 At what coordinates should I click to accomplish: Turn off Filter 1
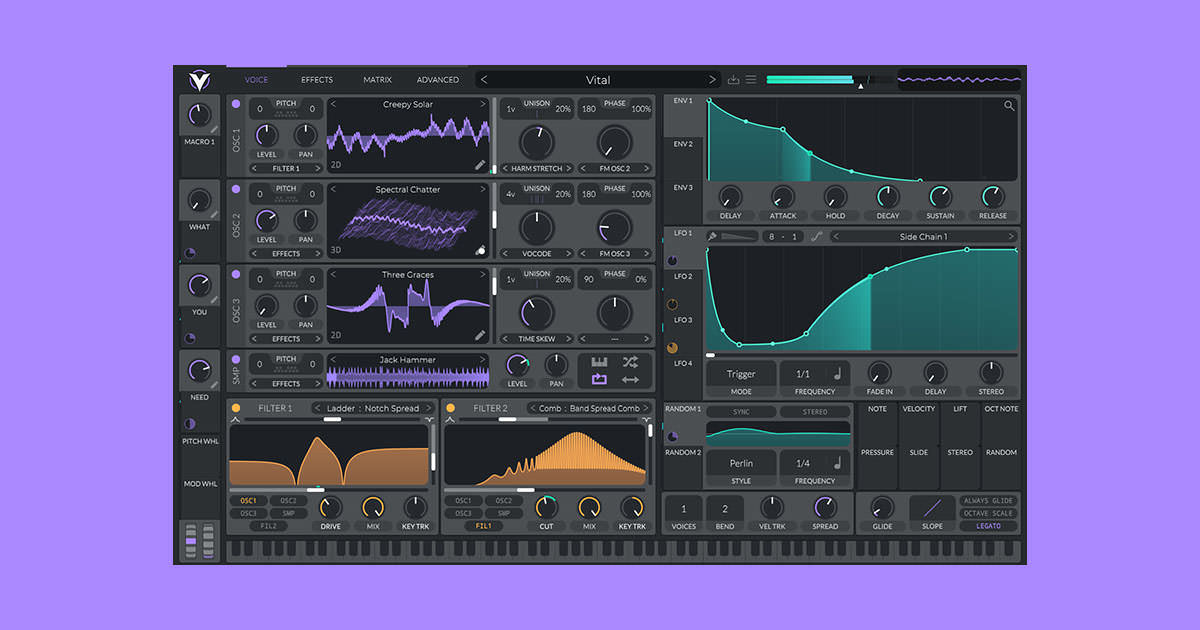(236, 408)
